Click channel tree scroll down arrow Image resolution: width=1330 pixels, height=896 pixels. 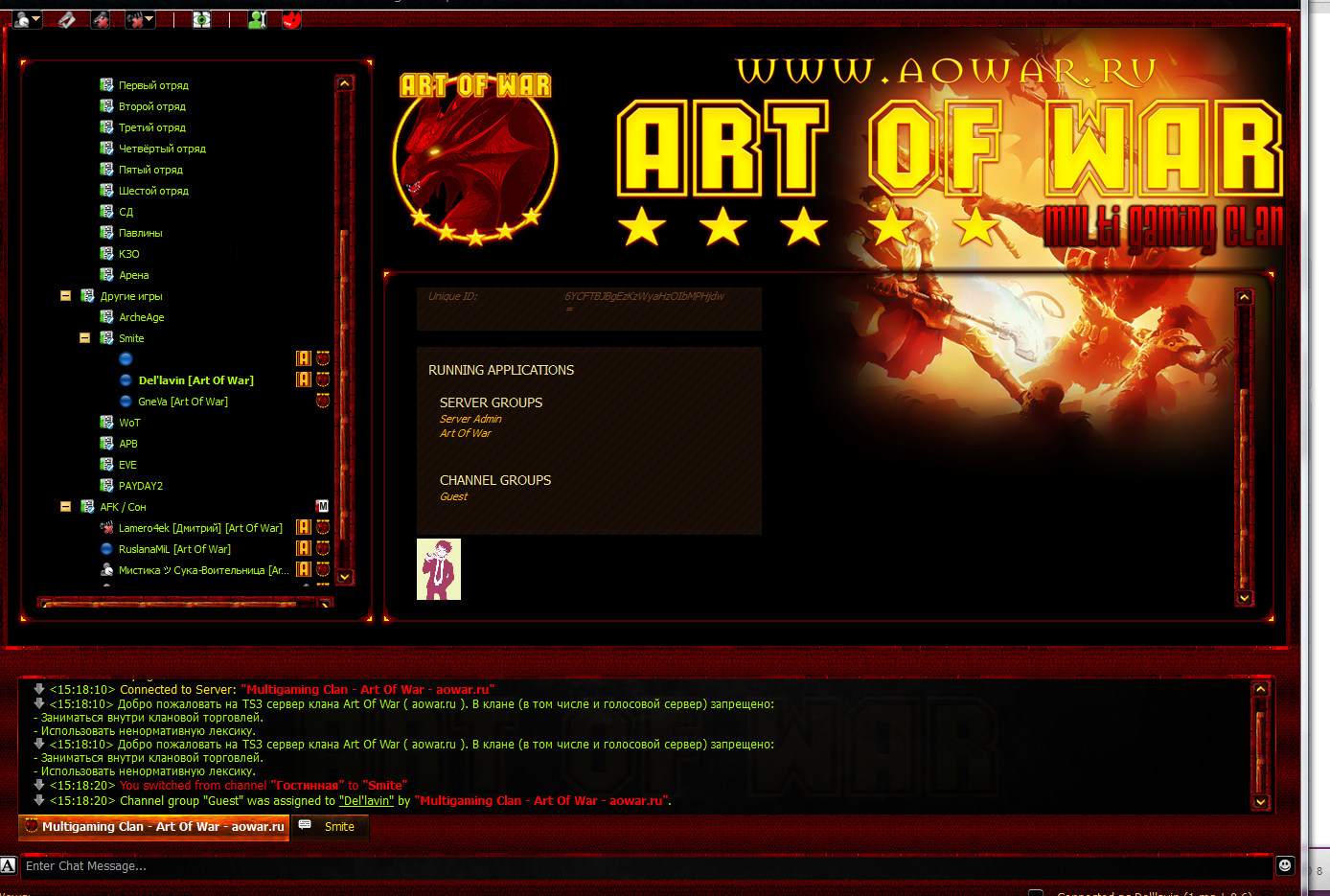tap(345, 577)
